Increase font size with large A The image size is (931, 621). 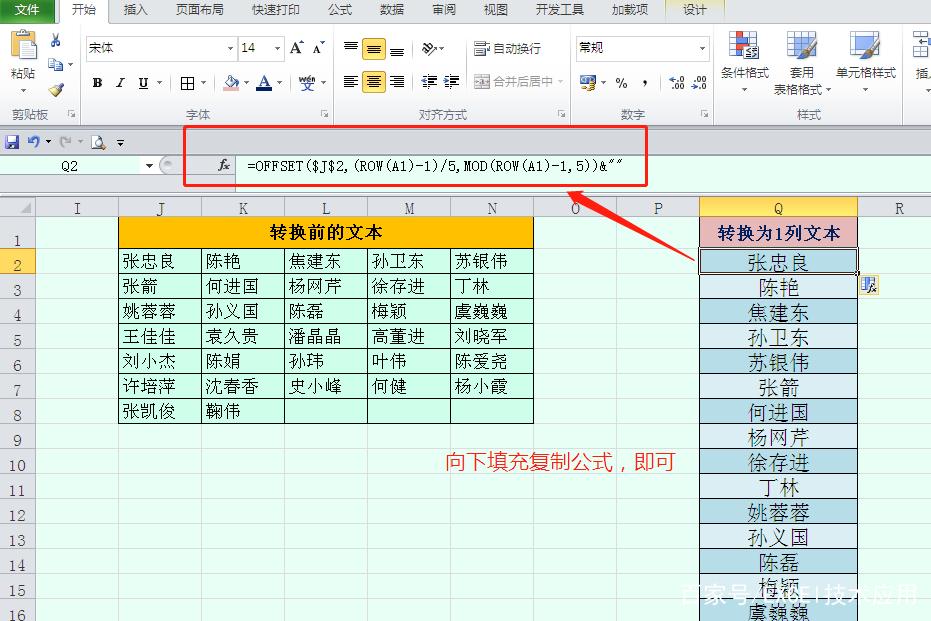point(296,48)
